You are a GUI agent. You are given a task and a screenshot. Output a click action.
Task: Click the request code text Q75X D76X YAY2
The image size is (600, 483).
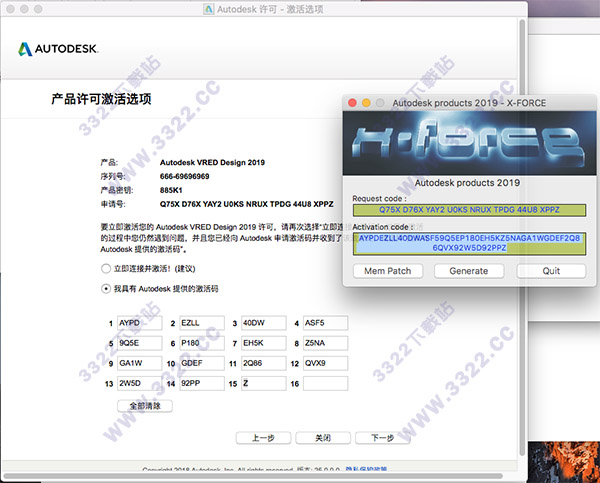click(246, 204)
